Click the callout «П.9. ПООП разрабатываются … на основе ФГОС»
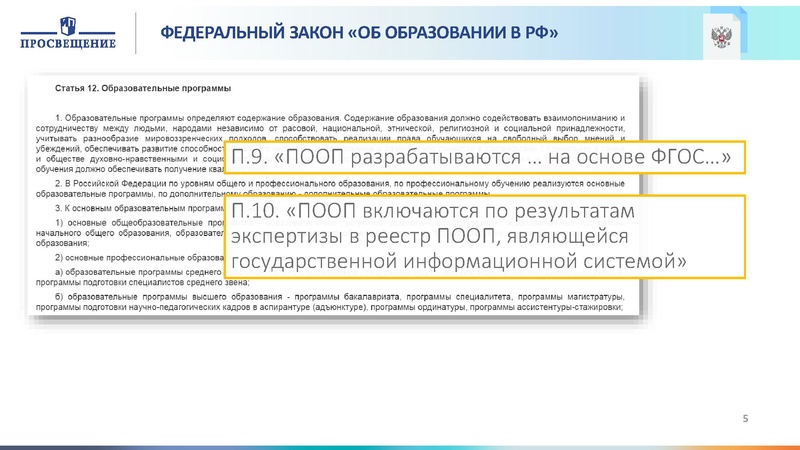The width and height of the screenshot is (800, 450). (x=485, y=157)
